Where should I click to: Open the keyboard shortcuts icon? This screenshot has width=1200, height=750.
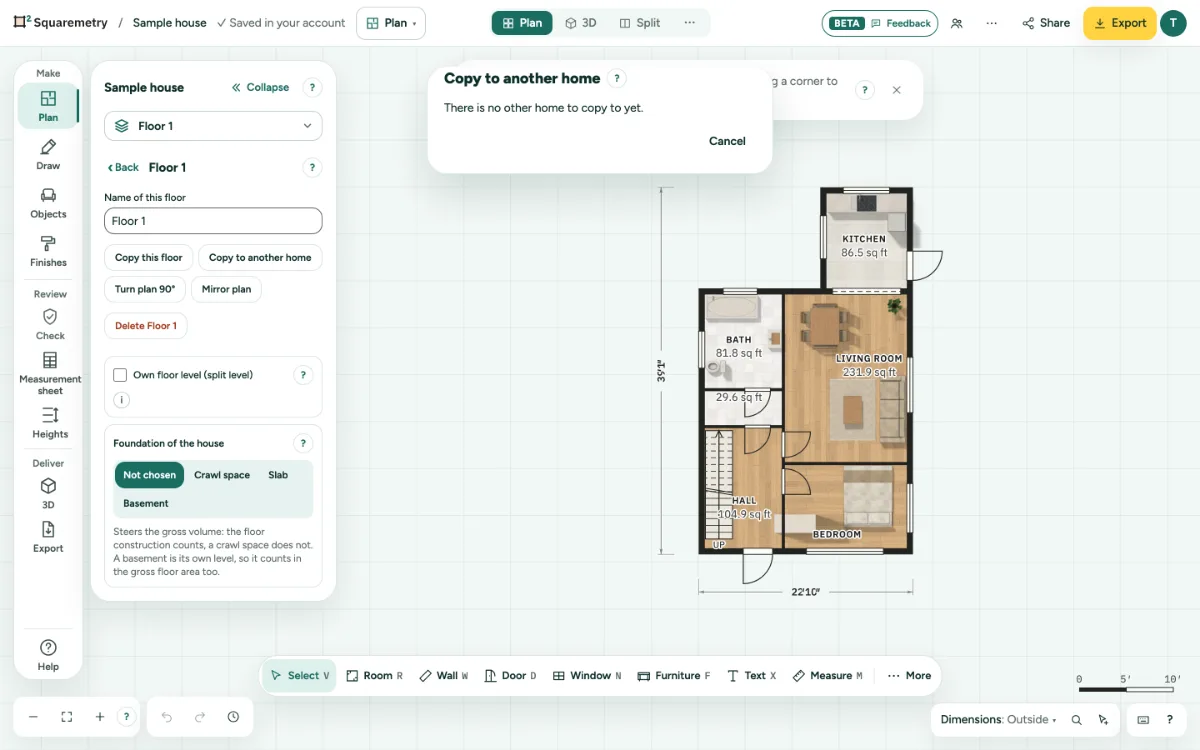[x=1143, y=720]
